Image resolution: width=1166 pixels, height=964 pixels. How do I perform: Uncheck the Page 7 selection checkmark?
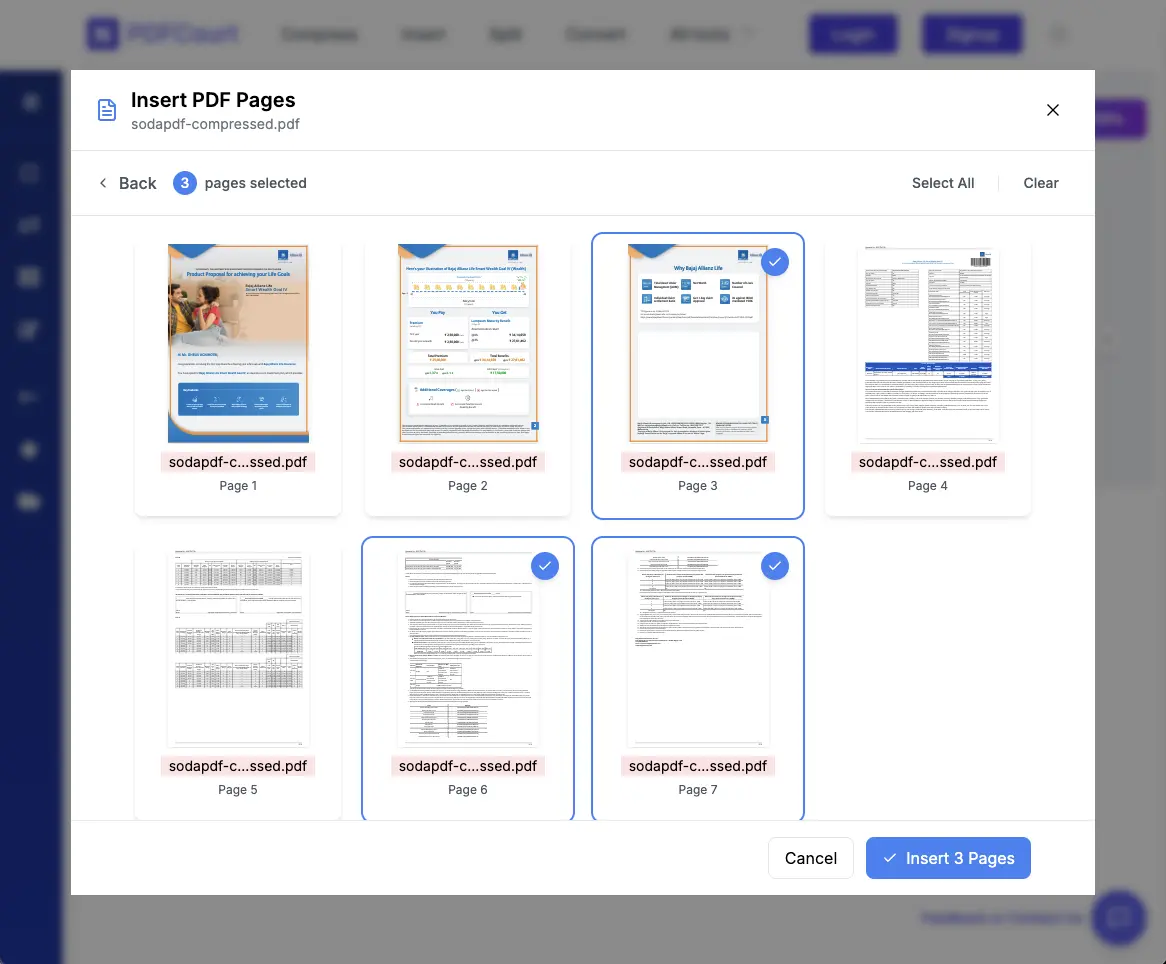pyautogui.click(x=774, y=566)
